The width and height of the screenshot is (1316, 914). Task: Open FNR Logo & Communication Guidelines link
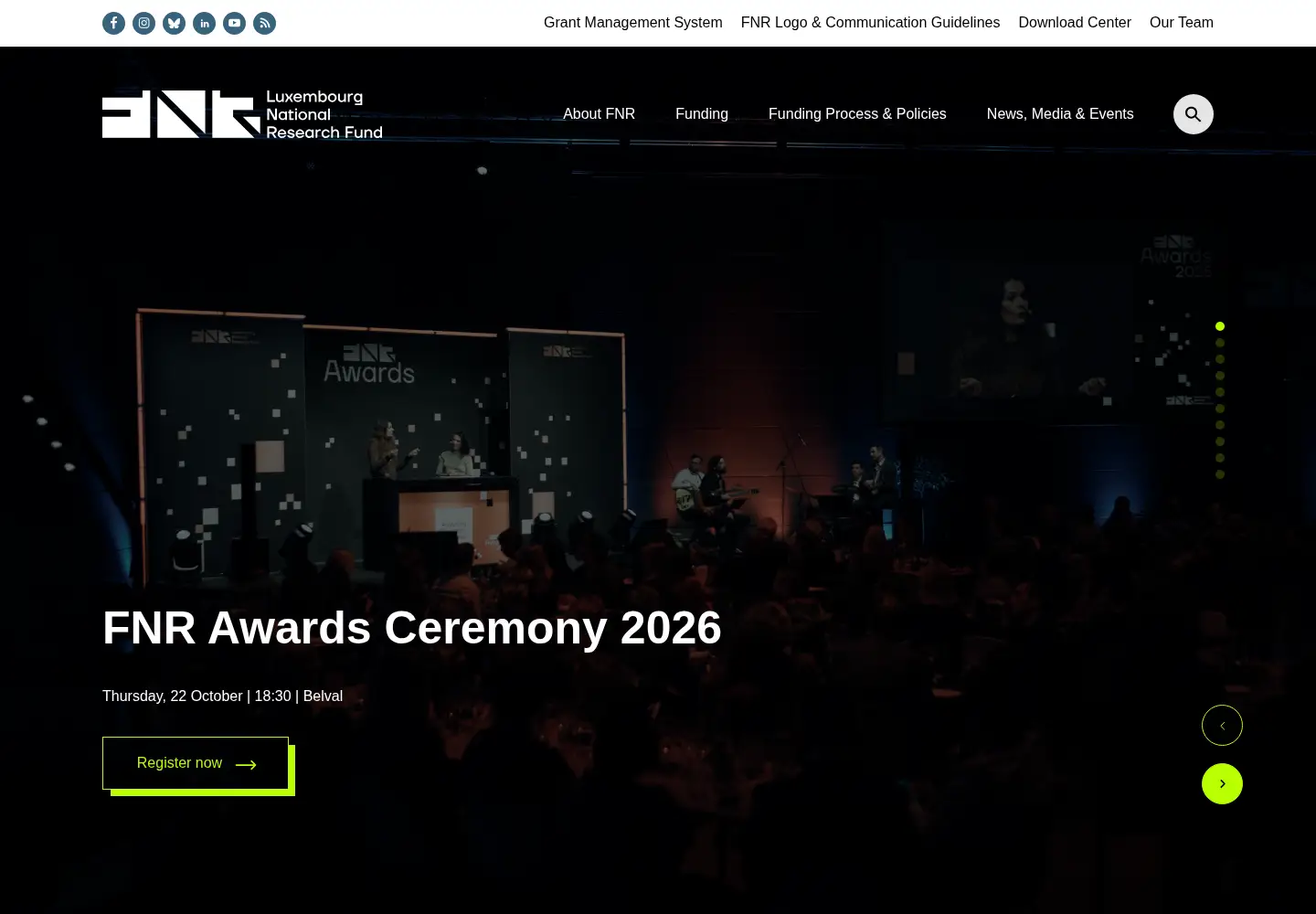pyautogui.click(x=870, y=23)
